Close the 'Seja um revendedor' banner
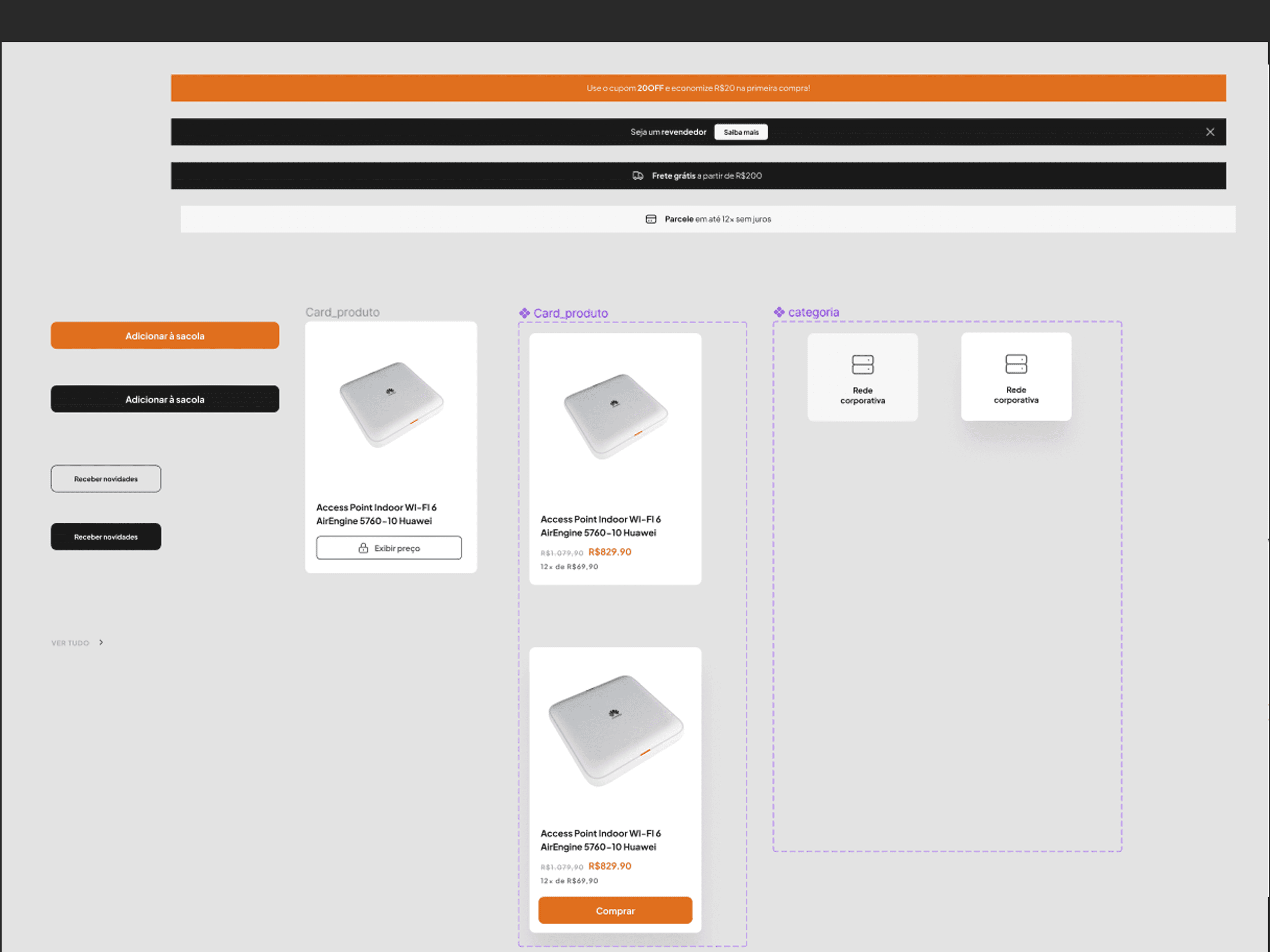The image size is (1270, 952). tap(1210, 132)
